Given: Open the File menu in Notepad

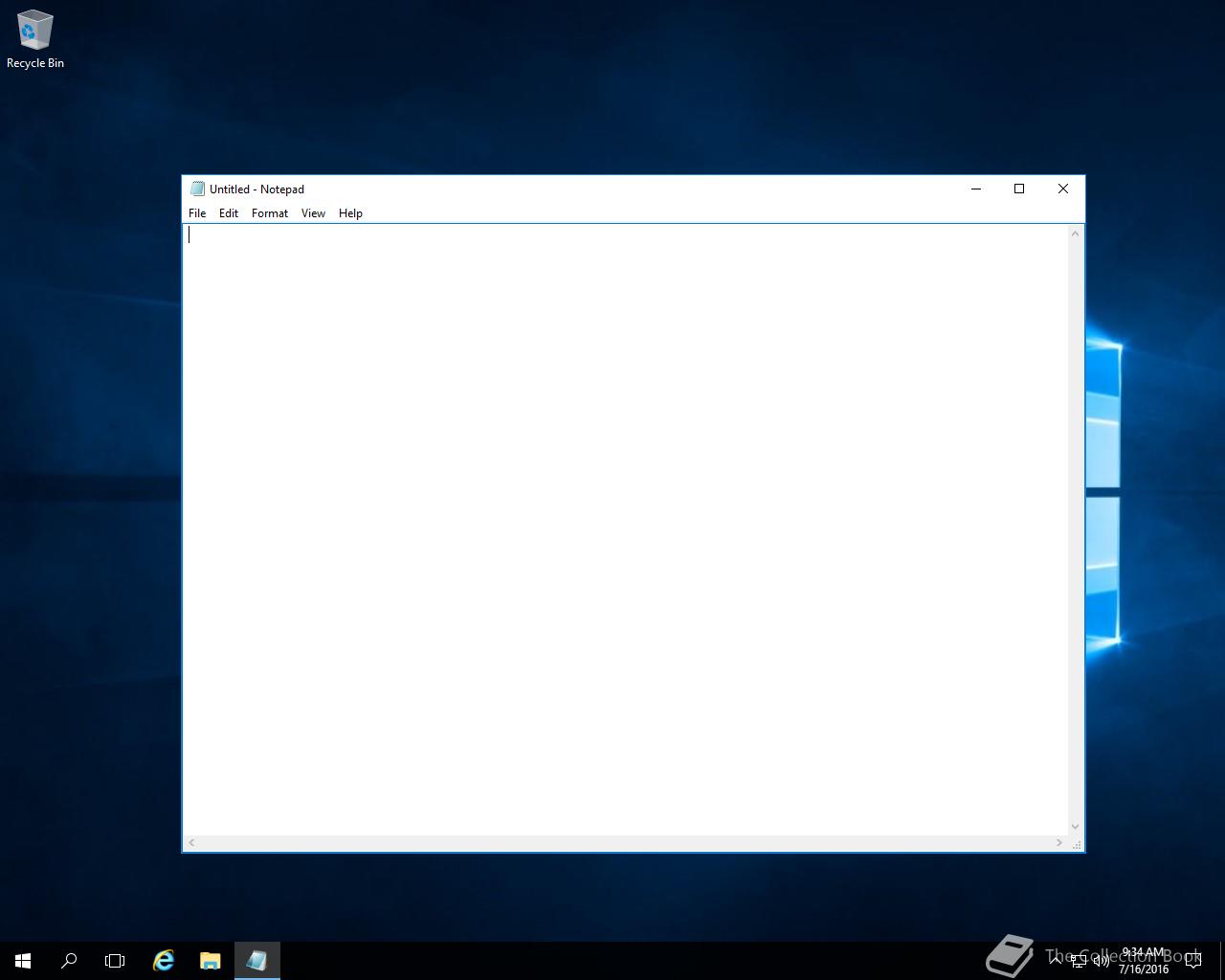Looking at the screenshot, I should [197, 213].
